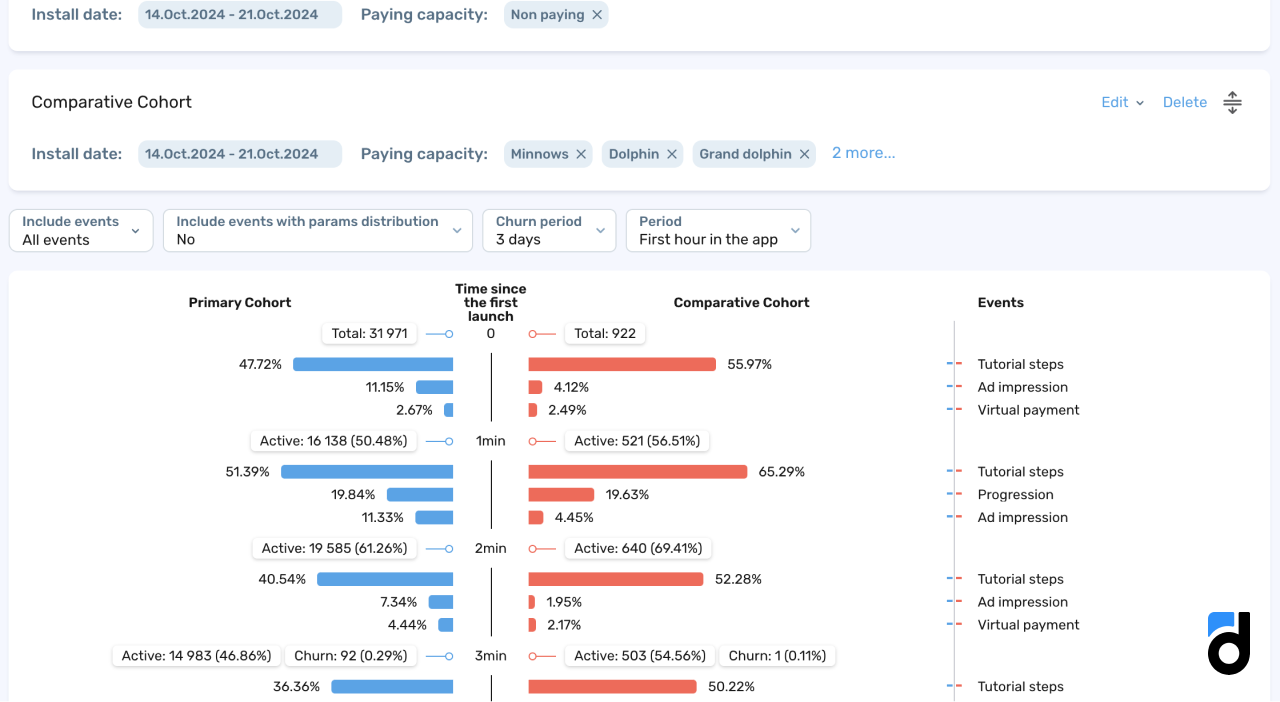This screenshot has width=1280, height=702.
Task: Delete the Comparative Cohort
Action: [1184, 102]
